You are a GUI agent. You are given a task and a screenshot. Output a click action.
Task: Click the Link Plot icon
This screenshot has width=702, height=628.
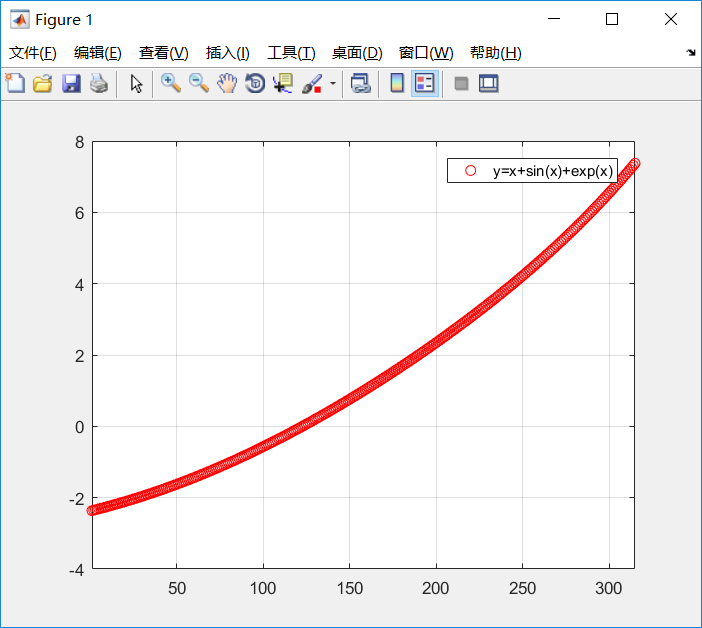pyautogui.click(x=361, y=83)
